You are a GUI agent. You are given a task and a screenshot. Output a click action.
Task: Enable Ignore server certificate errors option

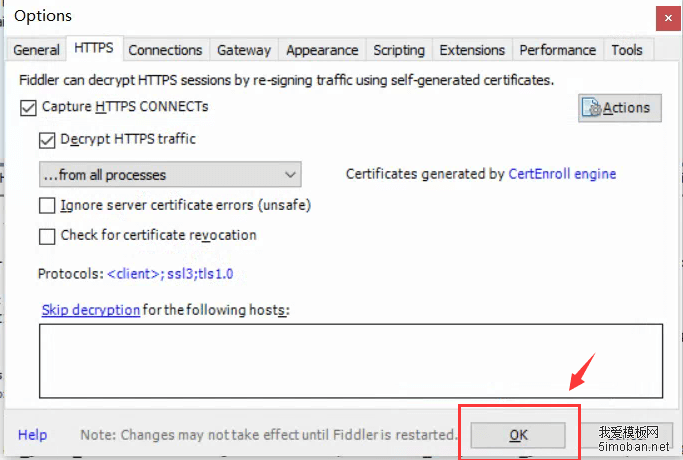coord(47,206)
